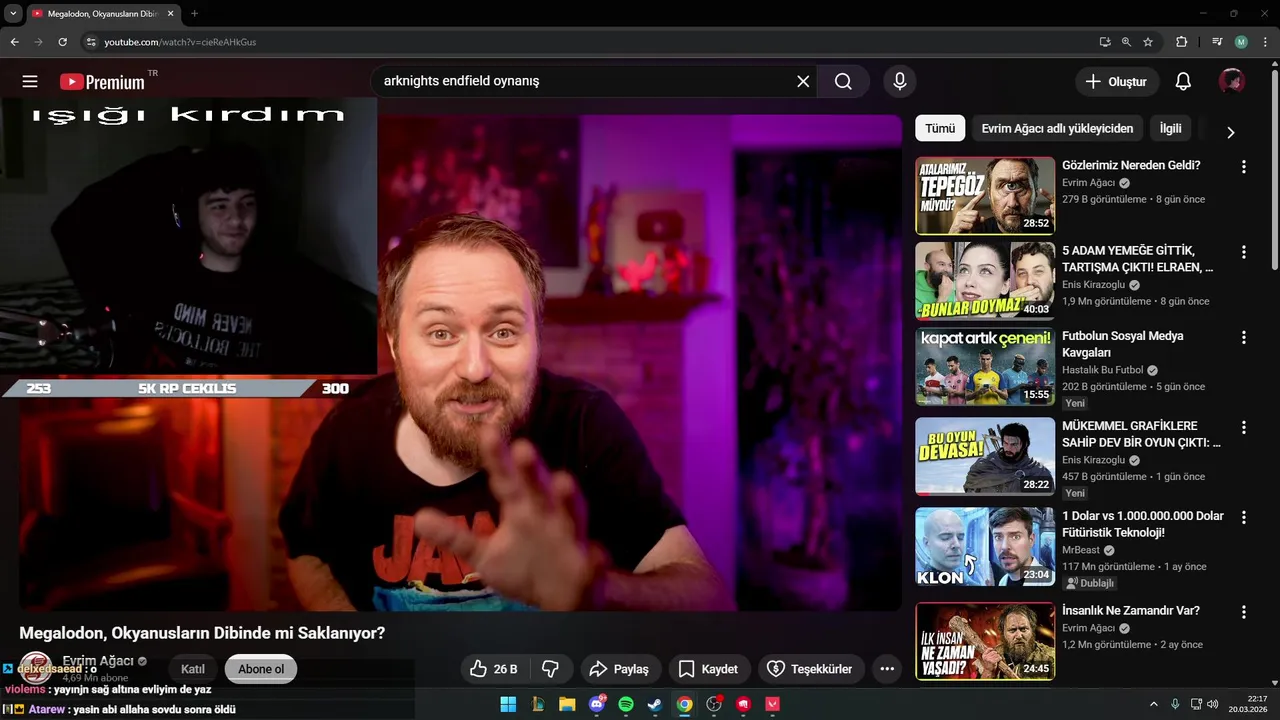Open Gözlerimiz Nereden Geldi thumbnail
Viewport: 1280px width, 720px height.
(x=985, y=195)
